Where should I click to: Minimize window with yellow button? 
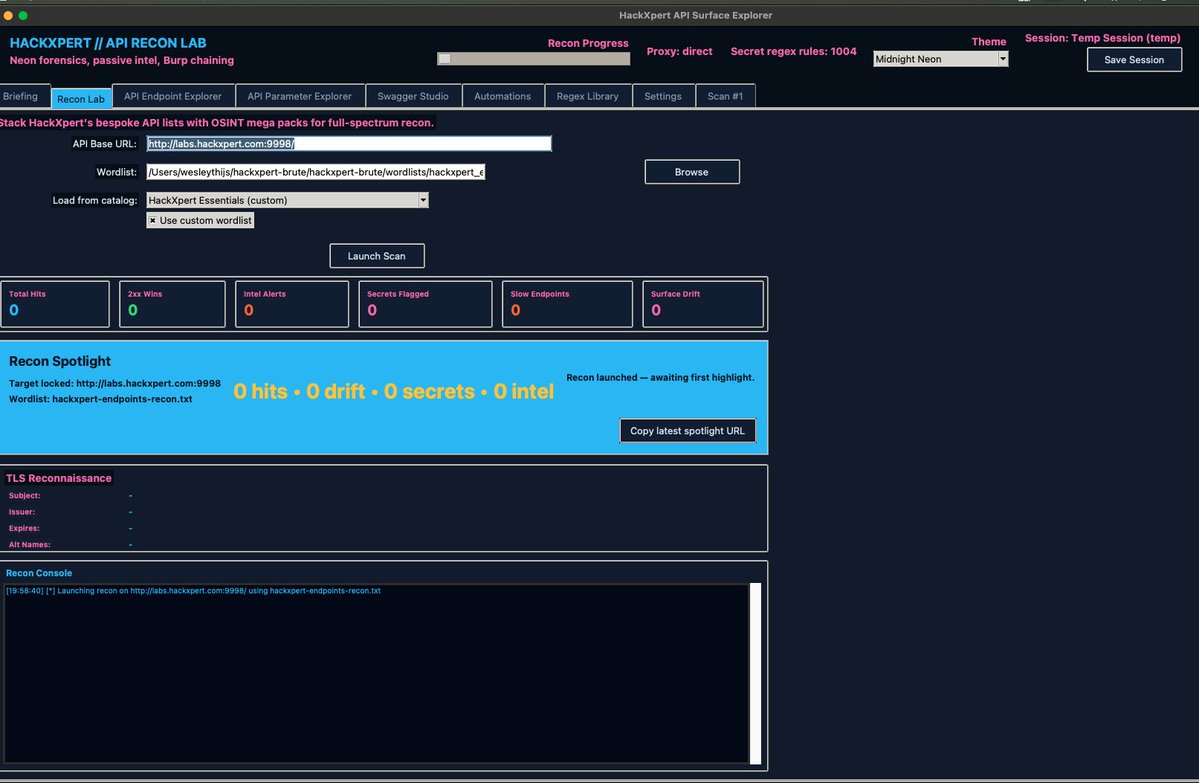pos(8,15)
